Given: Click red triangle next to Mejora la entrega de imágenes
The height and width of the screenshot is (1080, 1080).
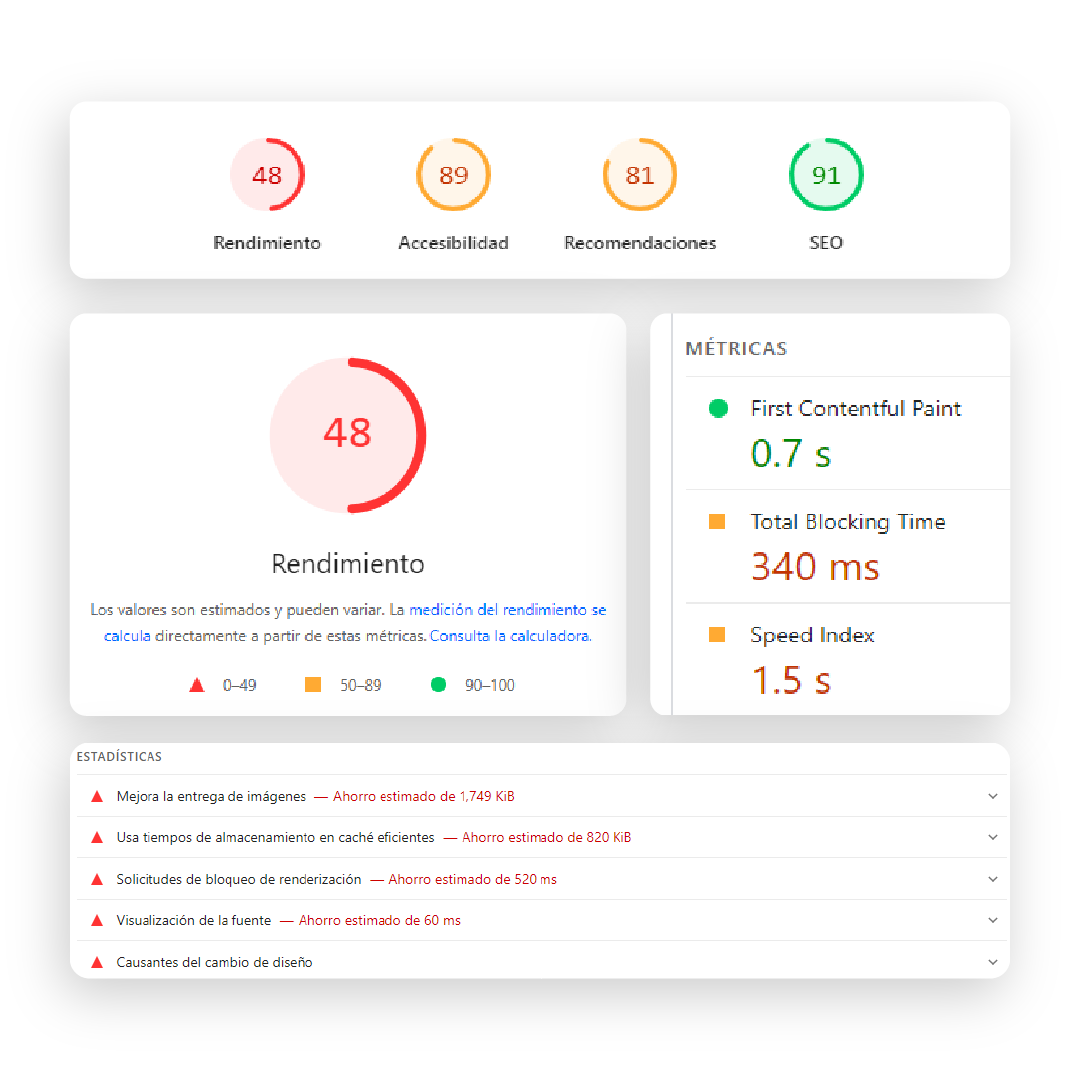Looking at the screenshot, I should (97, 797).
